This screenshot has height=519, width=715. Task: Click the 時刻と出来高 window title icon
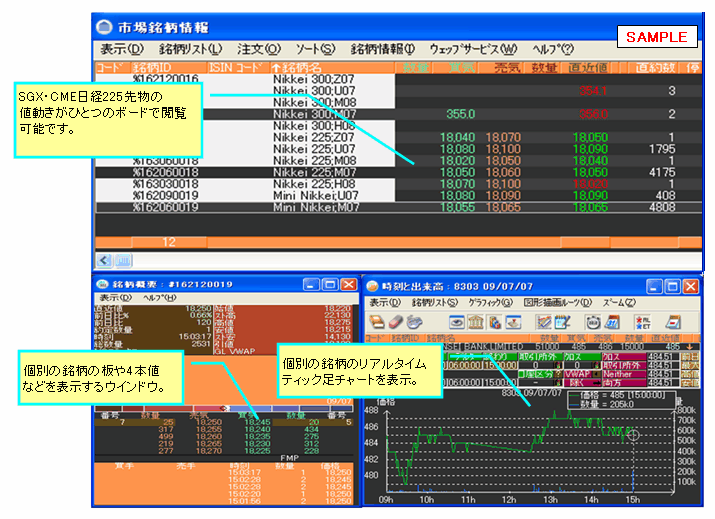pos(373,286)
